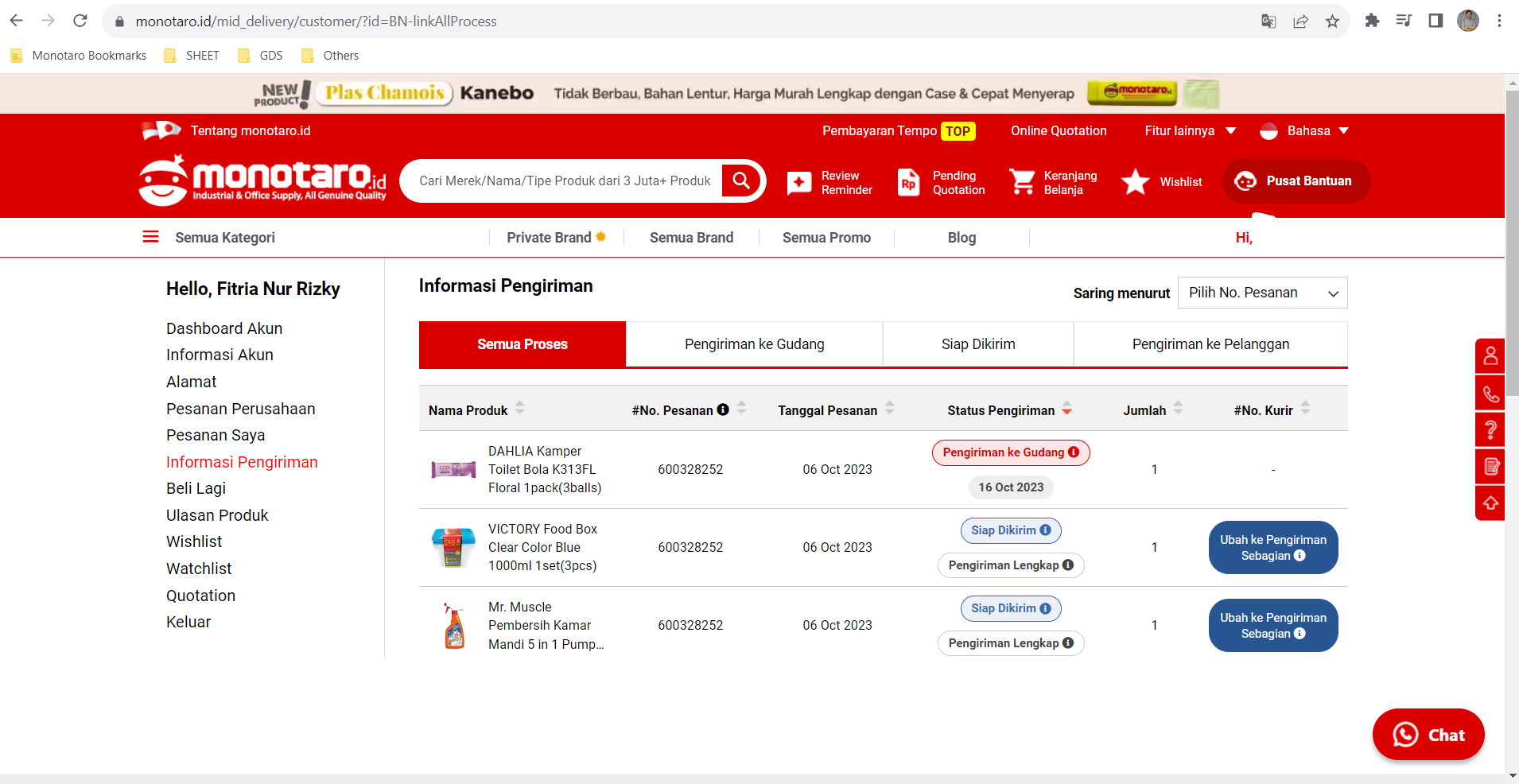The height and width of the screenshot is (784, 1519).
Task: Submit search with the magnifier button
Action: tap(741, 180)
